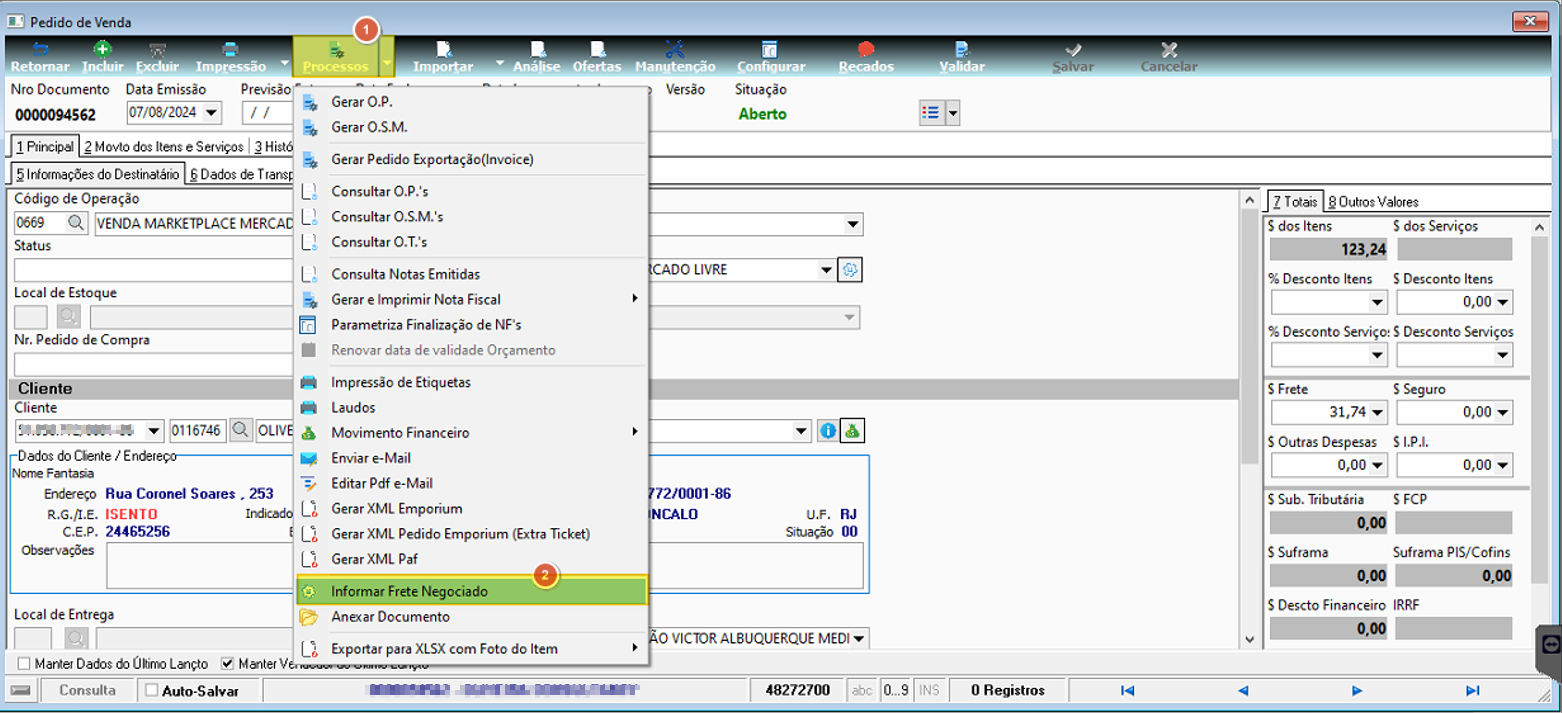
Task: Go to last record navigation arrow
Action: pos(1472,690)
